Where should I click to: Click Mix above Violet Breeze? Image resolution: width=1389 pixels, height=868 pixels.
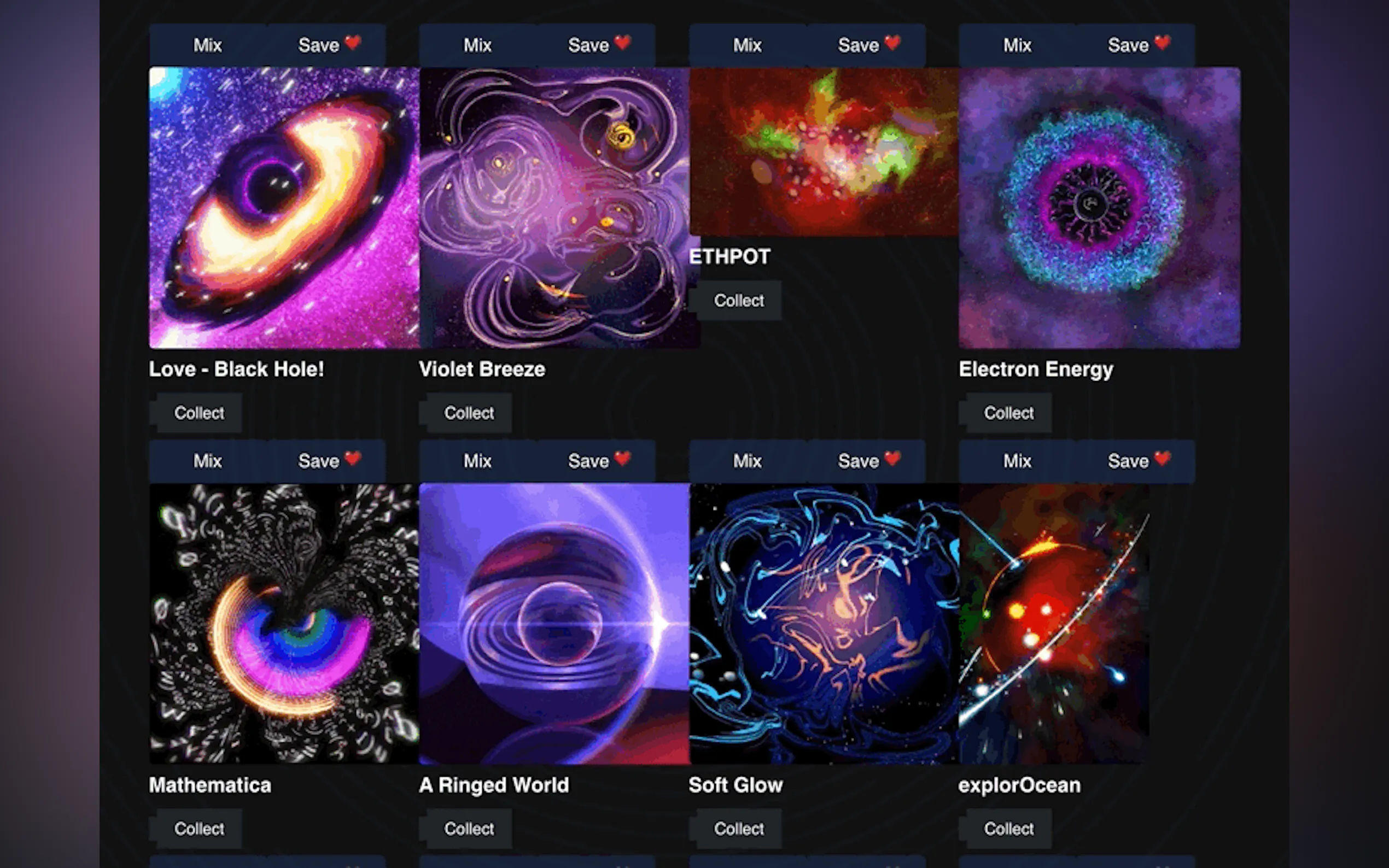[x=478, y=45]
